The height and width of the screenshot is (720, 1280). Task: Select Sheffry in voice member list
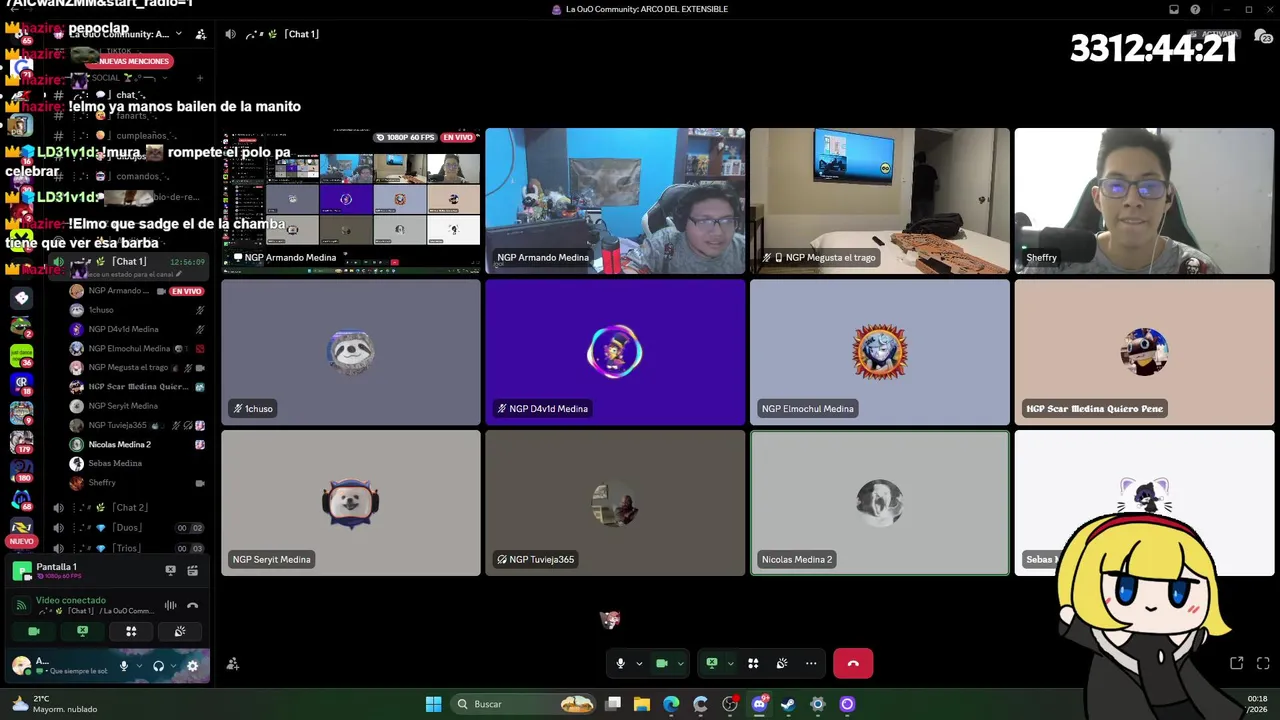(136, 482)
